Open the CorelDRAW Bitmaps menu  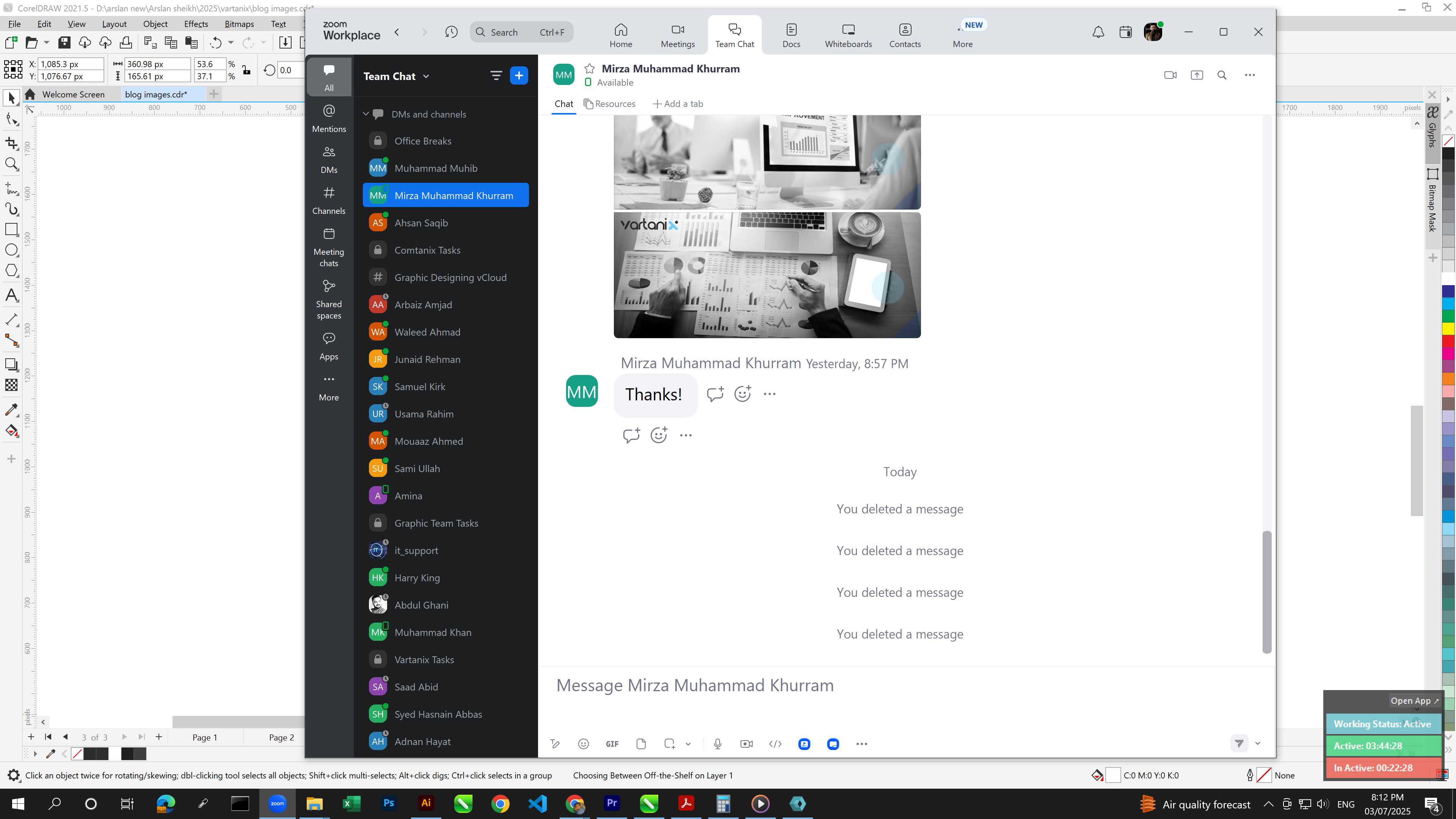point(239,24)
